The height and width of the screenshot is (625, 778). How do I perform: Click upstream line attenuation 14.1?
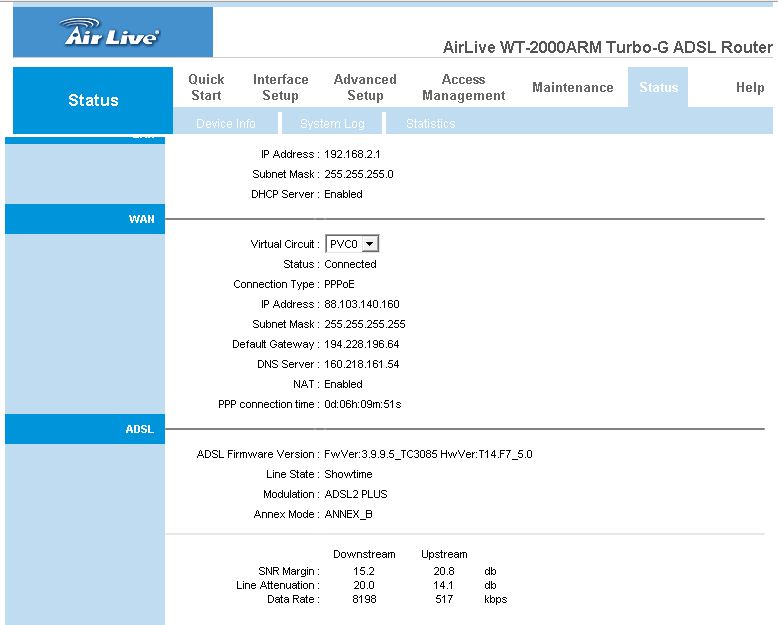443,585
